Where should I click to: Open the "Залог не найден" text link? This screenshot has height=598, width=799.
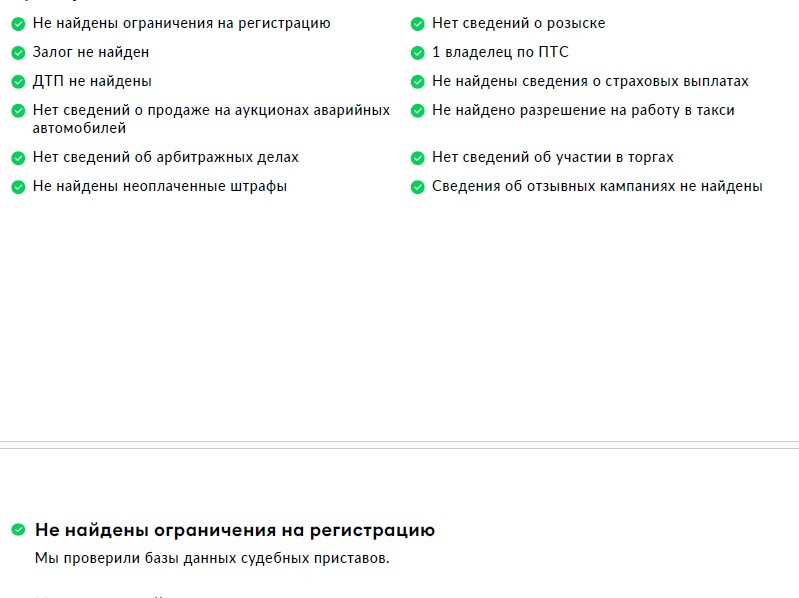pos(91,52)
